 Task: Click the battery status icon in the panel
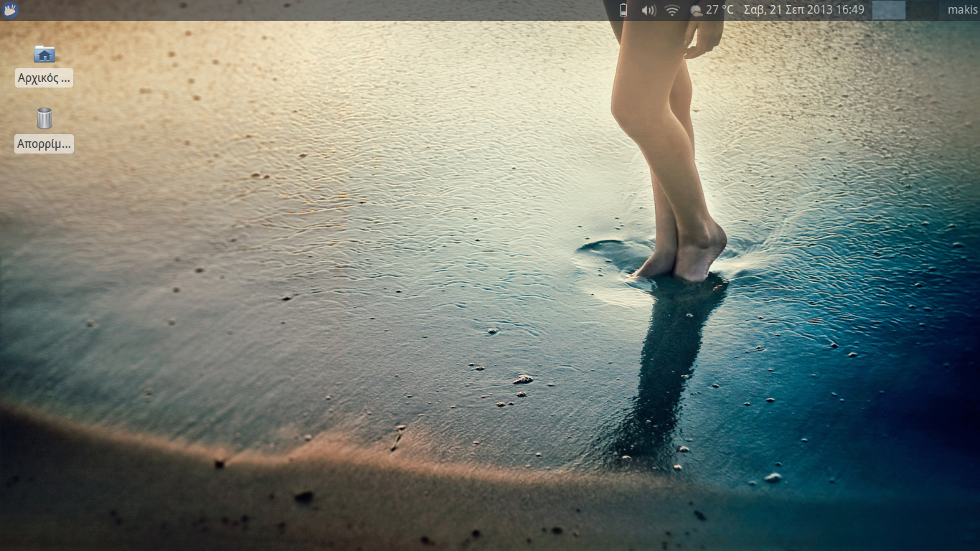pyautogui.click(x=624, y=10)
